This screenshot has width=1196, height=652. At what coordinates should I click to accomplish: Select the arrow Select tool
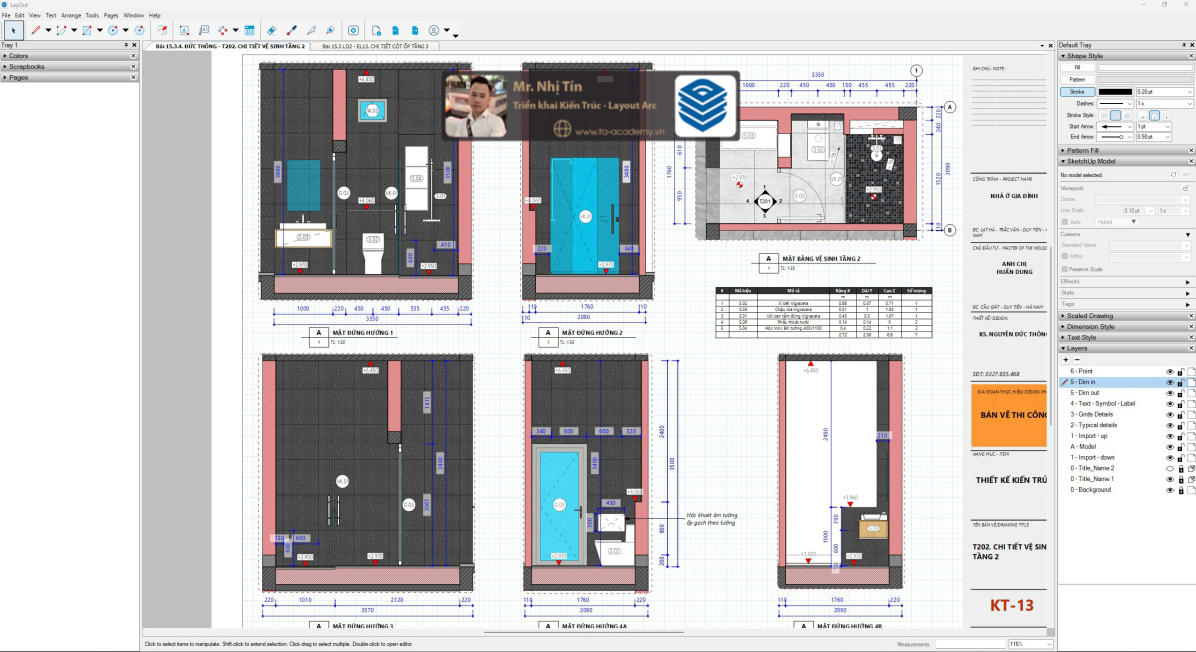pos(13,31)
